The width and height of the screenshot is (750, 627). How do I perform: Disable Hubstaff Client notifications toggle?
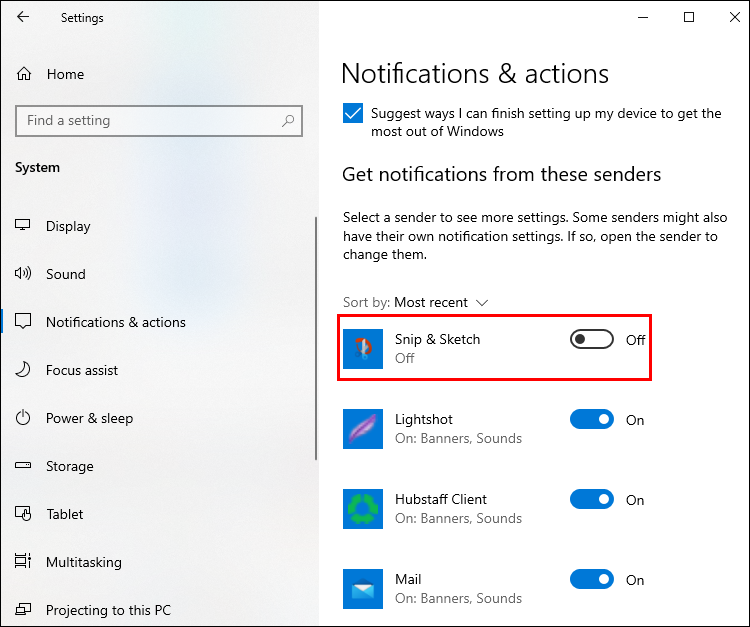[x=592, y=499]
